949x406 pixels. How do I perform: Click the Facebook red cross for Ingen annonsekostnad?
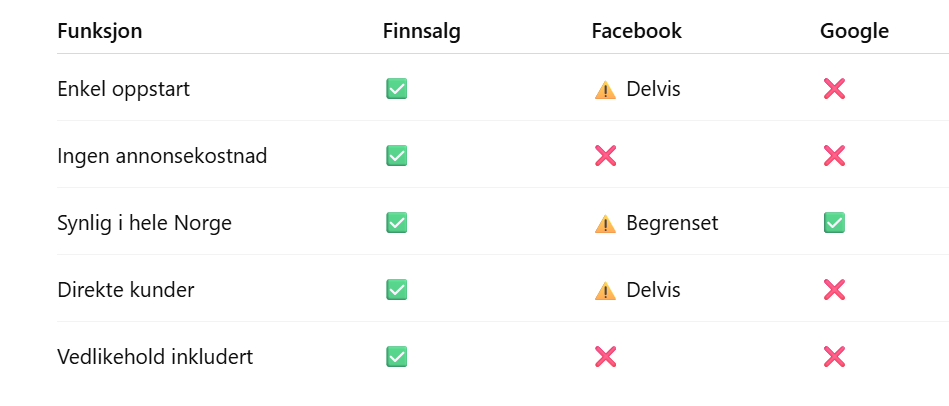[x=605, y=156]
